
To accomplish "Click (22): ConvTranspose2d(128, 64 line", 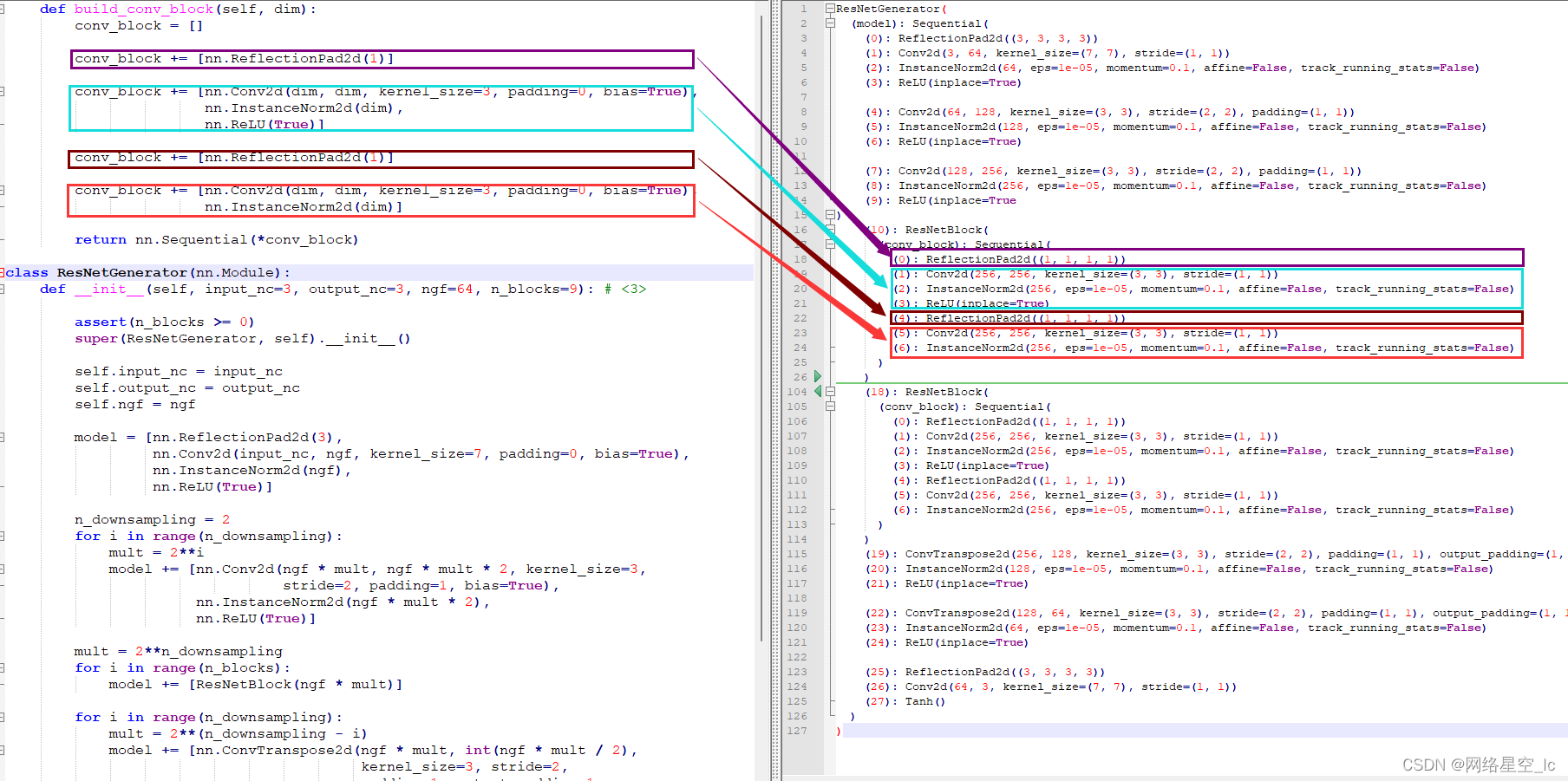I will pos(1216,613).
